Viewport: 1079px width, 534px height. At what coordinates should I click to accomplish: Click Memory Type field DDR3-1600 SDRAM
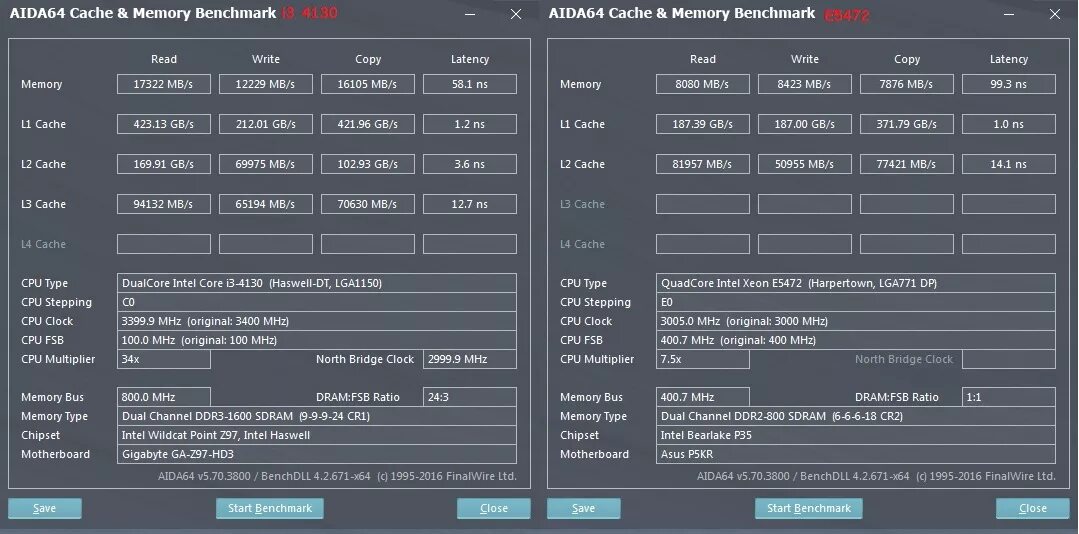[317, 416]
